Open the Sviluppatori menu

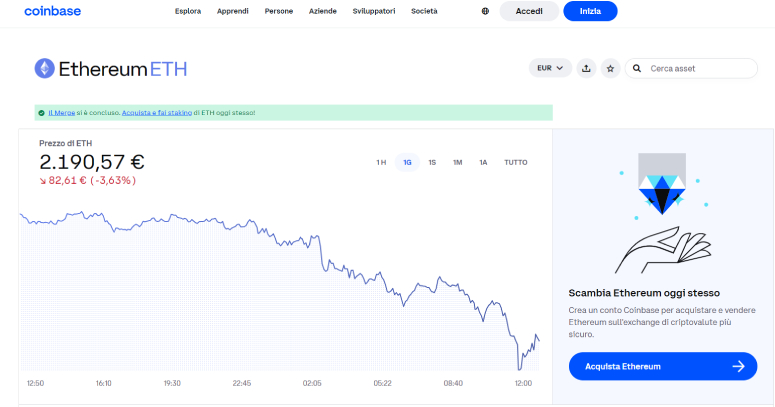(x=374, y=11)
